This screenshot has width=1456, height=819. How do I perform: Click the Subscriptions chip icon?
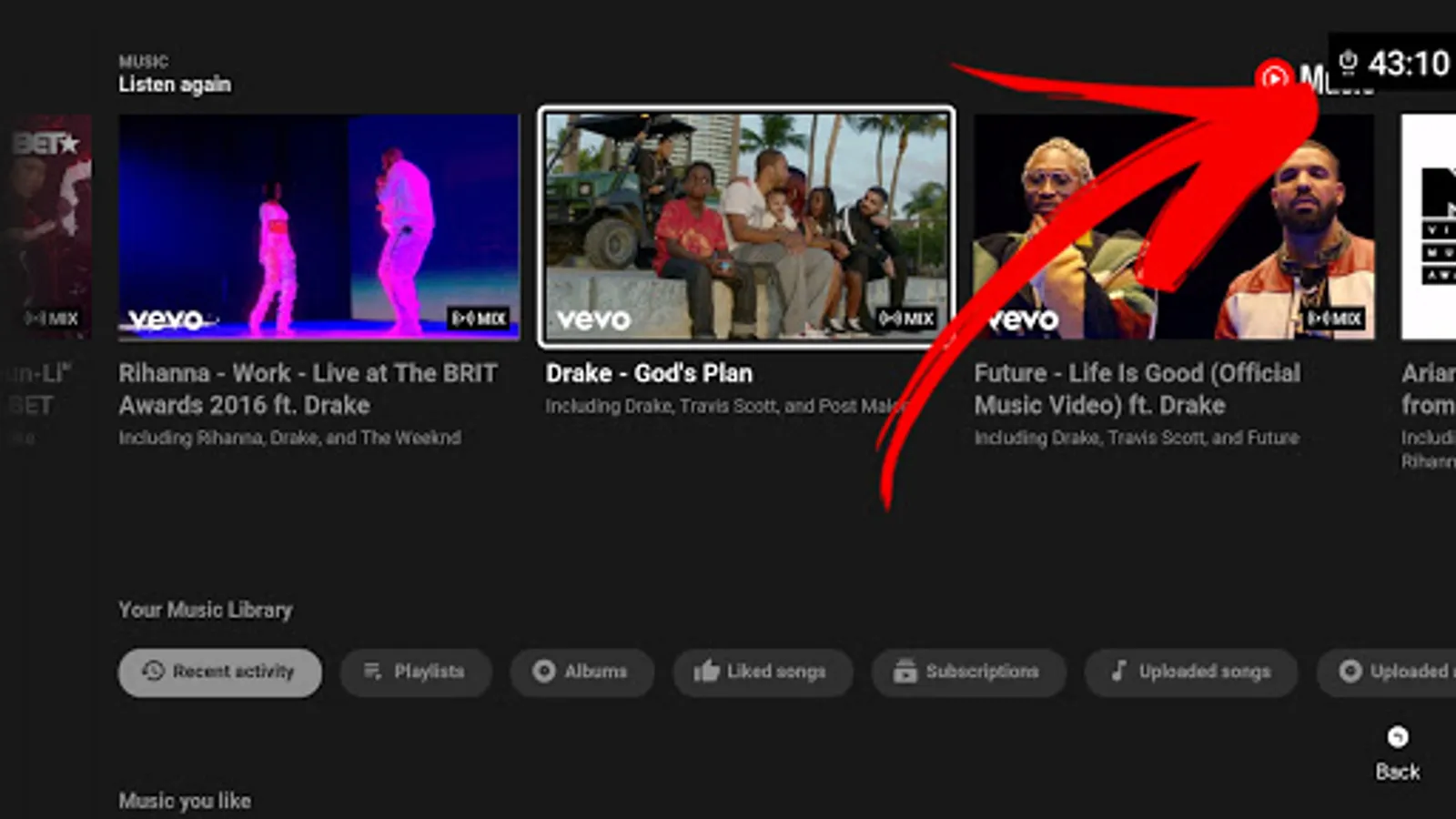[x=905, y=672]
